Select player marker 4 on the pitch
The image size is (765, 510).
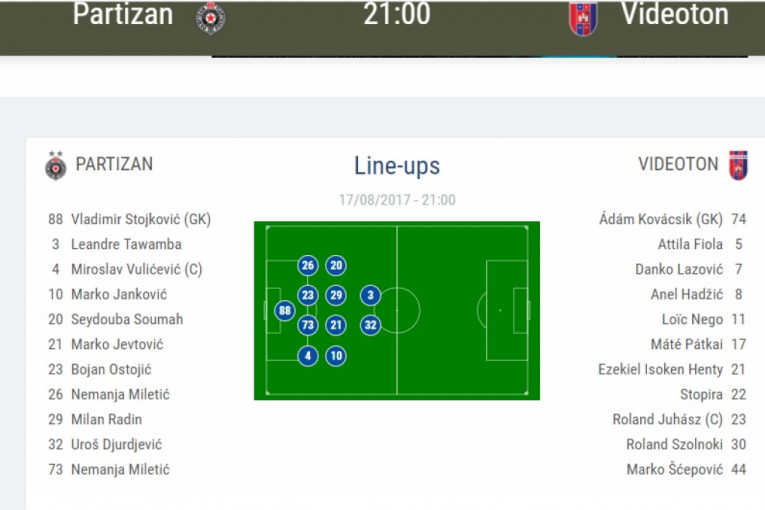tap(308, 355)
